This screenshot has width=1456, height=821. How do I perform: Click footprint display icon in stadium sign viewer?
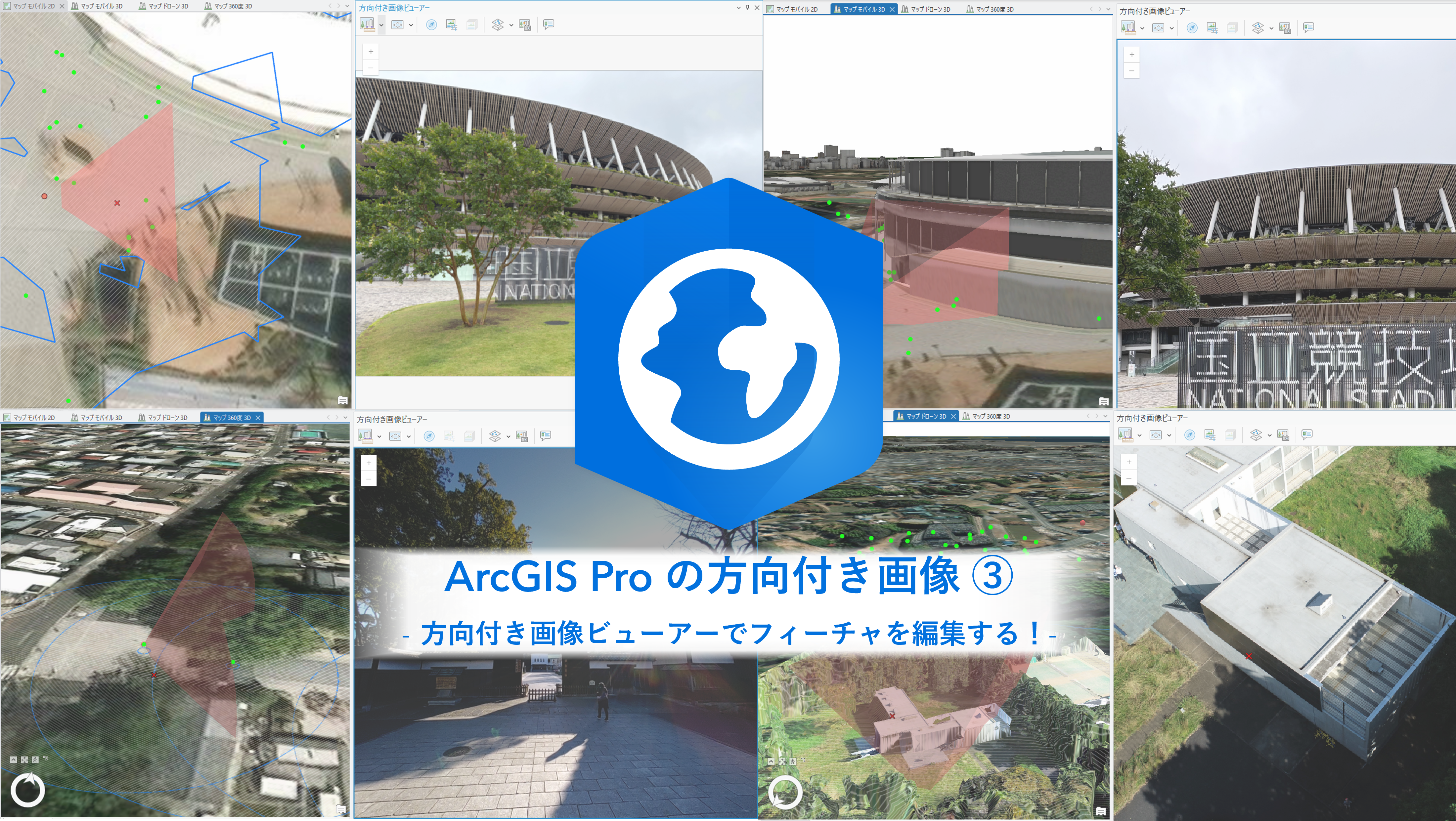pyautogui.click(x=1158, y=28)
